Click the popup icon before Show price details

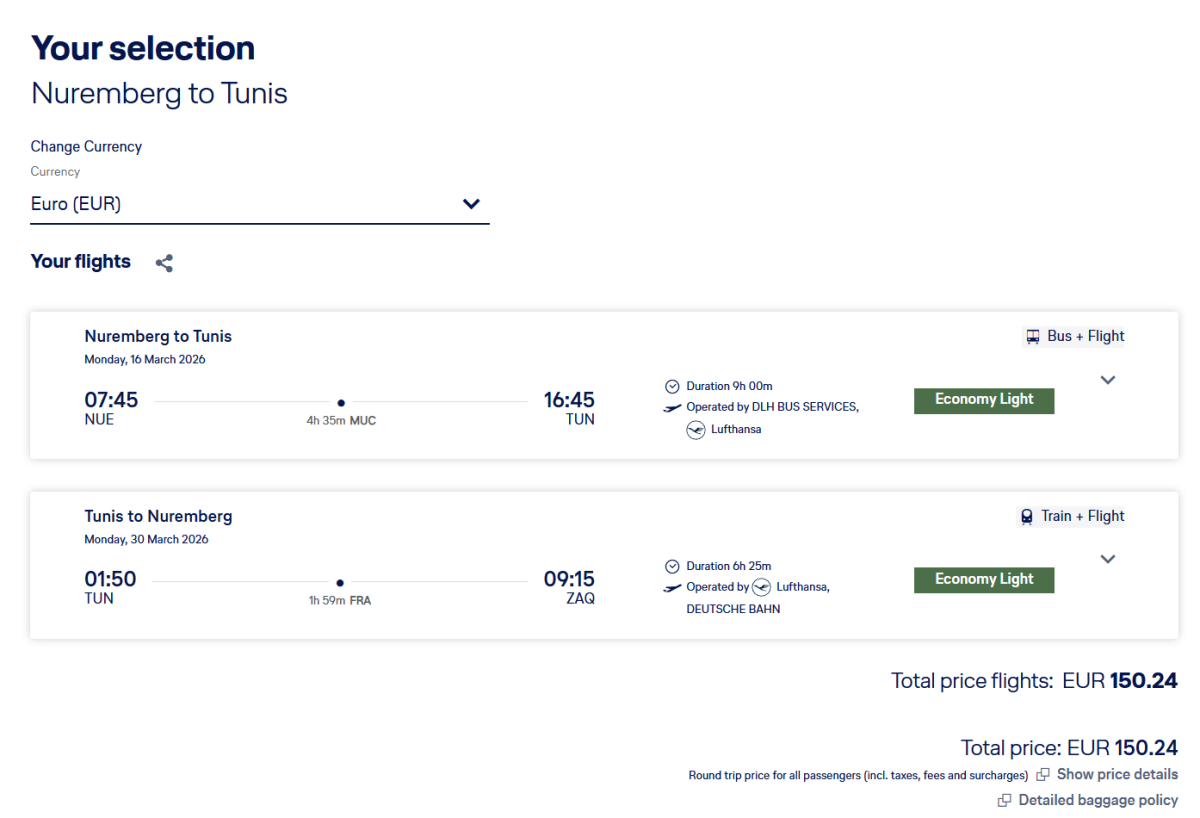pyautogui.click(x=1043, y=775)
